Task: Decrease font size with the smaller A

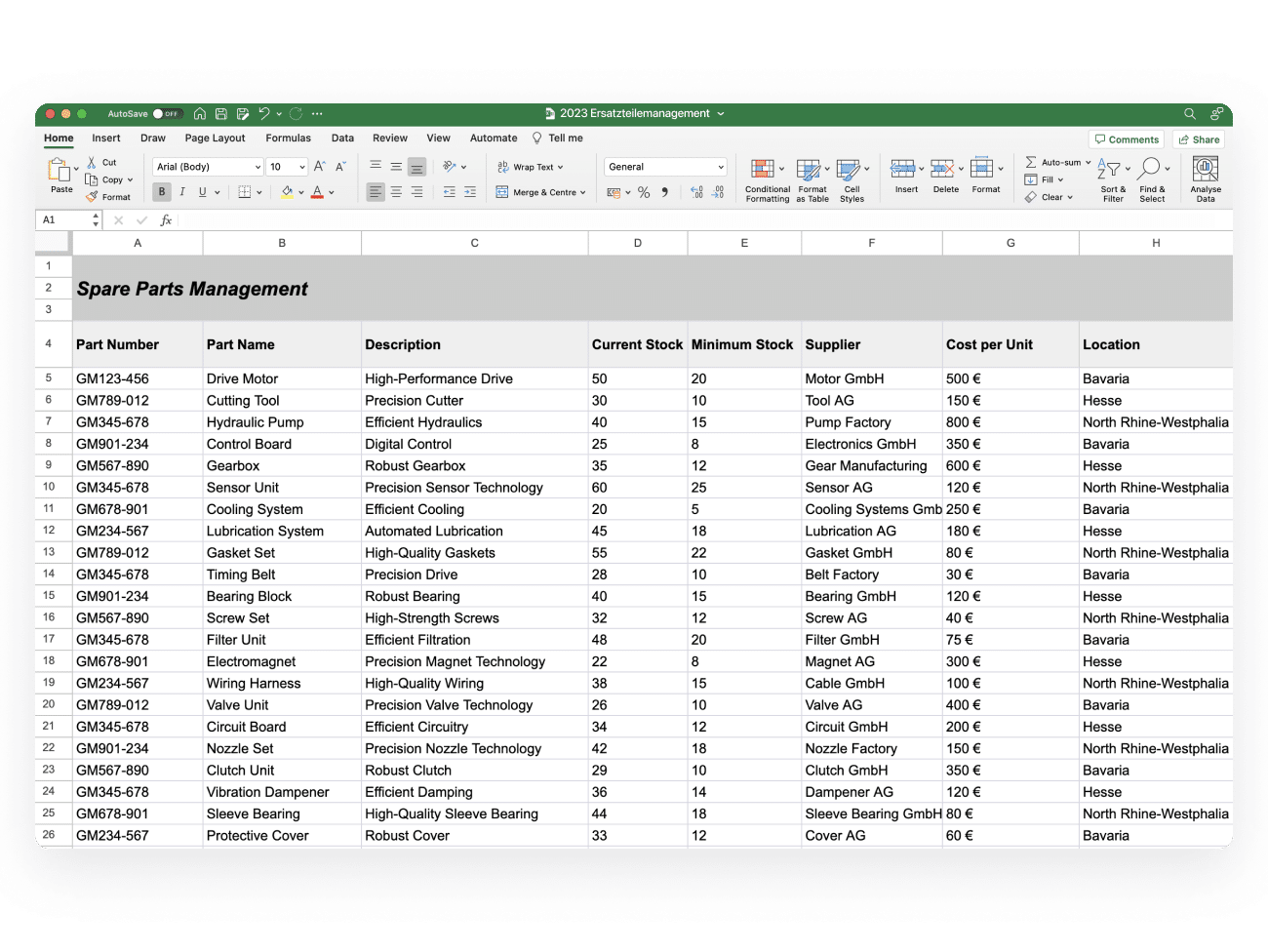Action: click(x=341, y=167)
